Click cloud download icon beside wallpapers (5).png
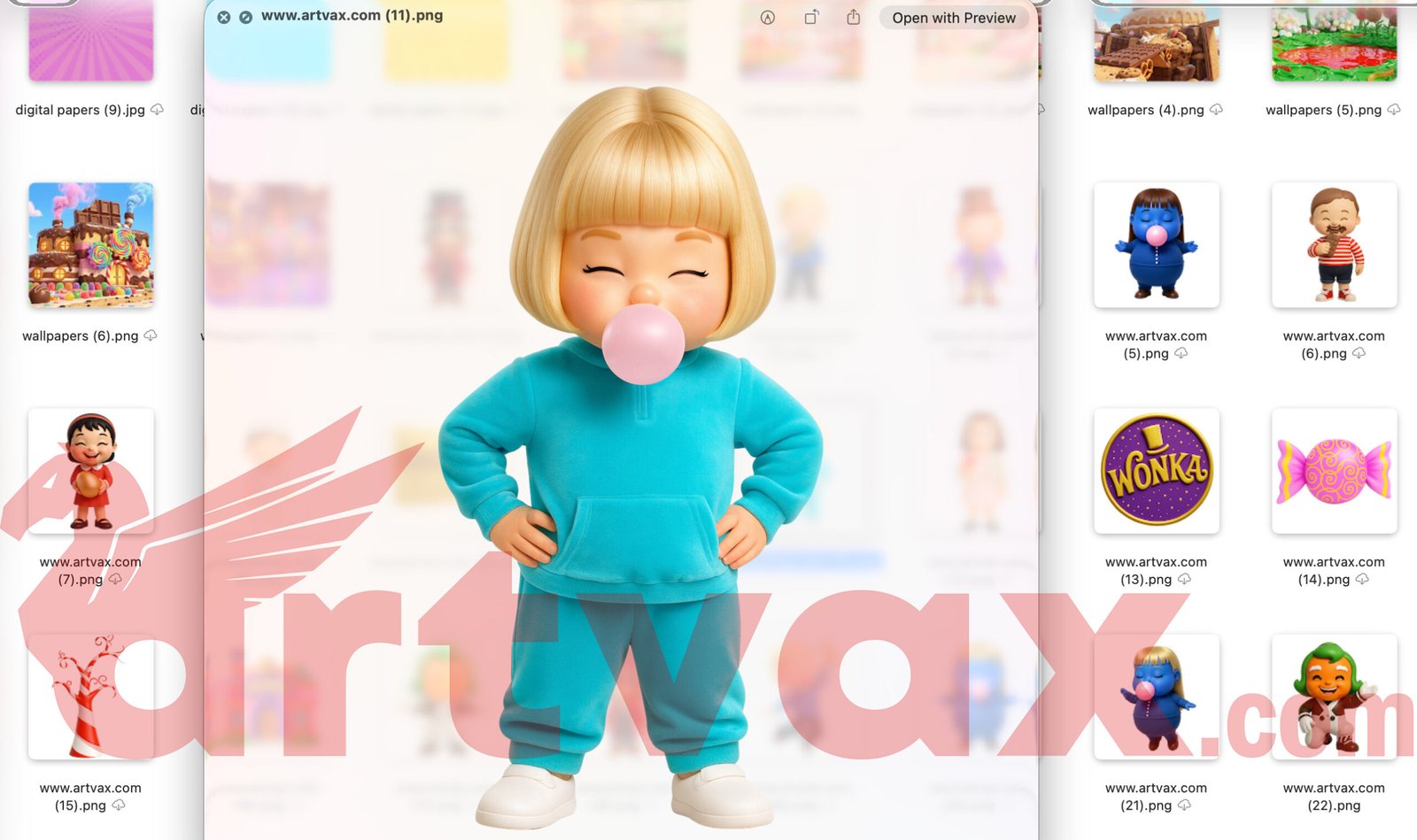Image resolution: width=1417 pixels, height=840 pixels. coord(1394,110)
